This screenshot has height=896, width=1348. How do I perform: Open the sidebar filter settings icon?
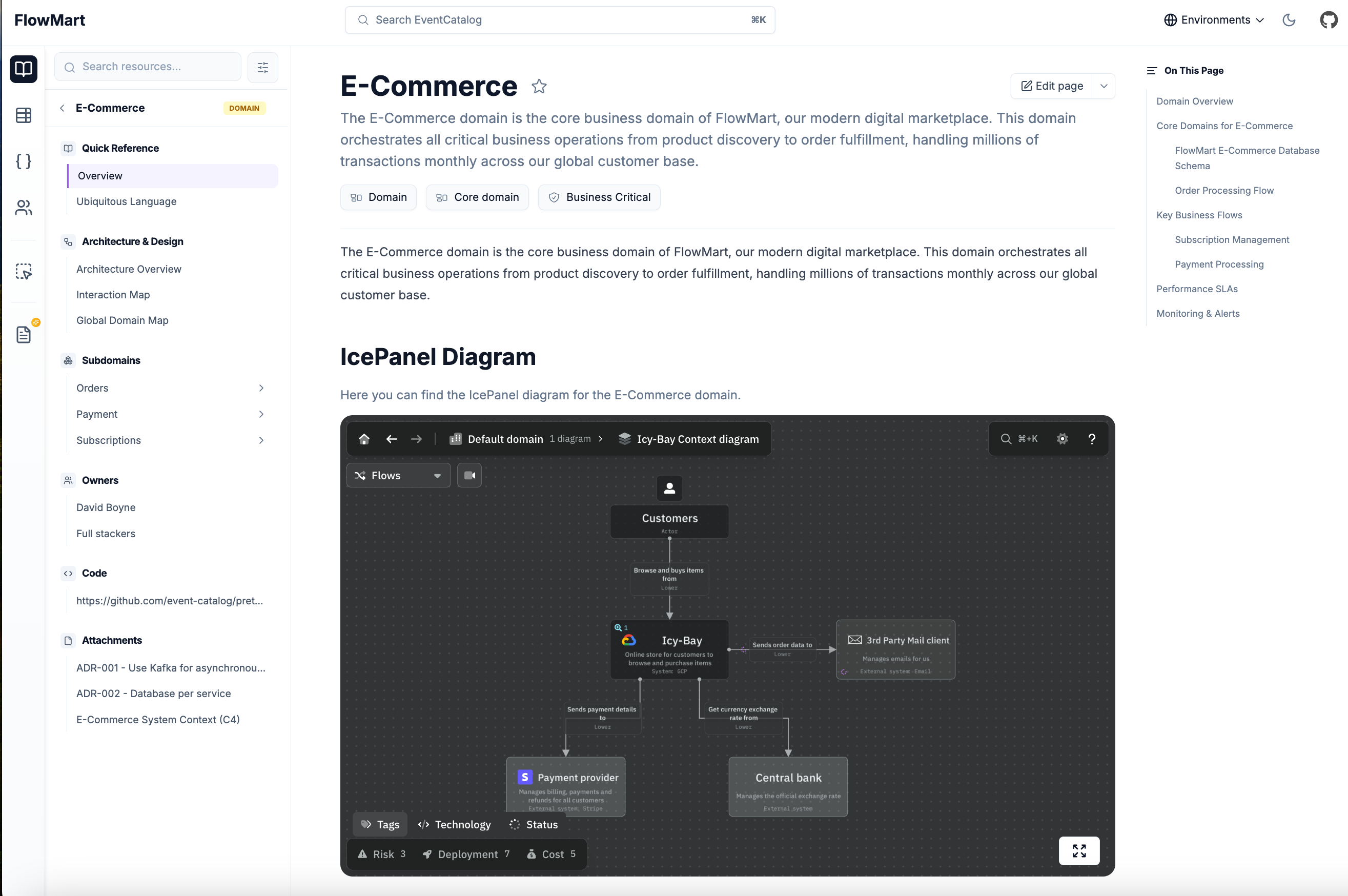coord(263,68)
